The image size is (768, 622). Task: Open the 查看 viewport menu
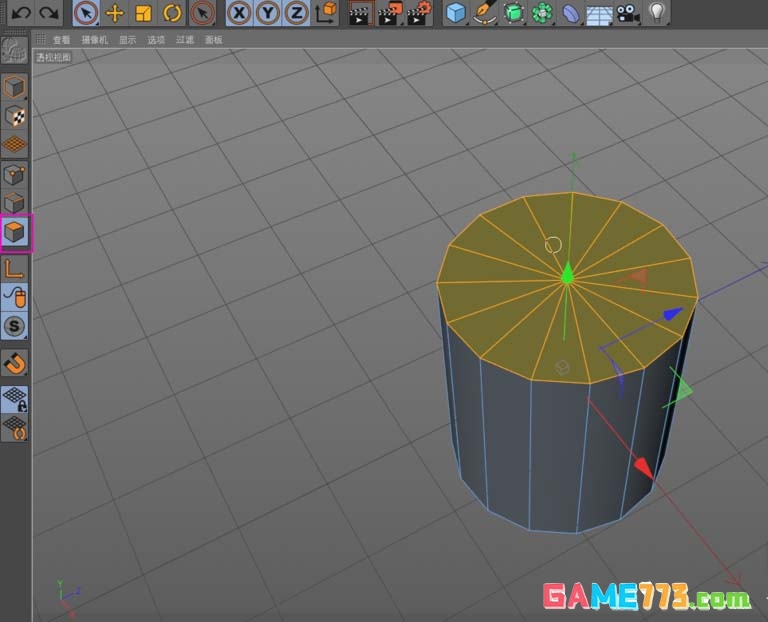point(62,40)
